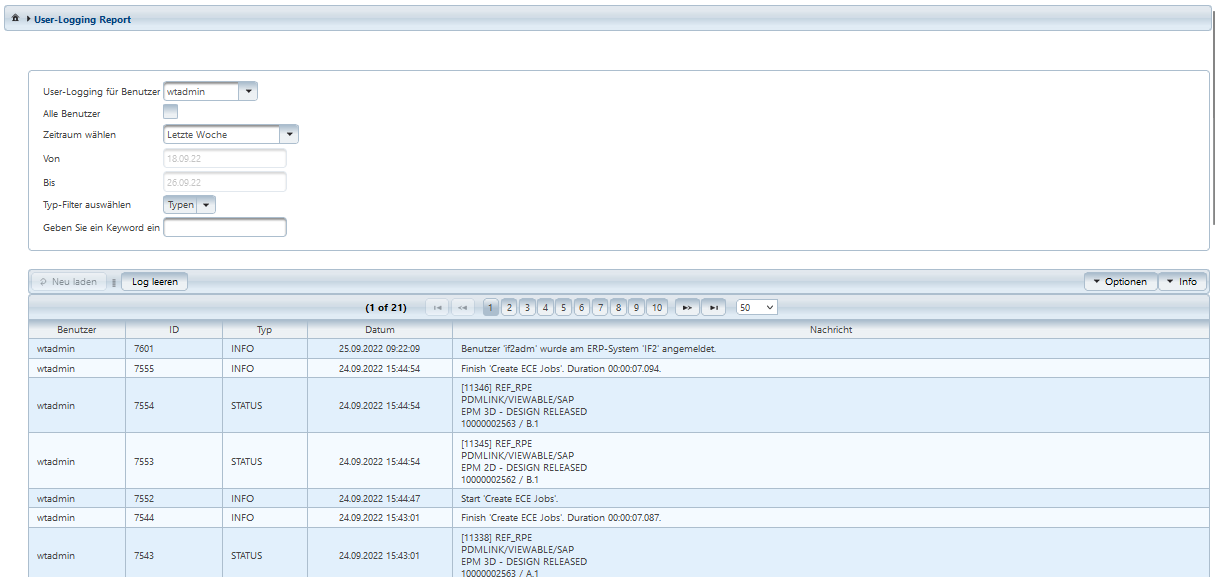The height and width of the screenshot is (577, 1215).
Task: Select log row with ID 7601
Action: (144, 349)
